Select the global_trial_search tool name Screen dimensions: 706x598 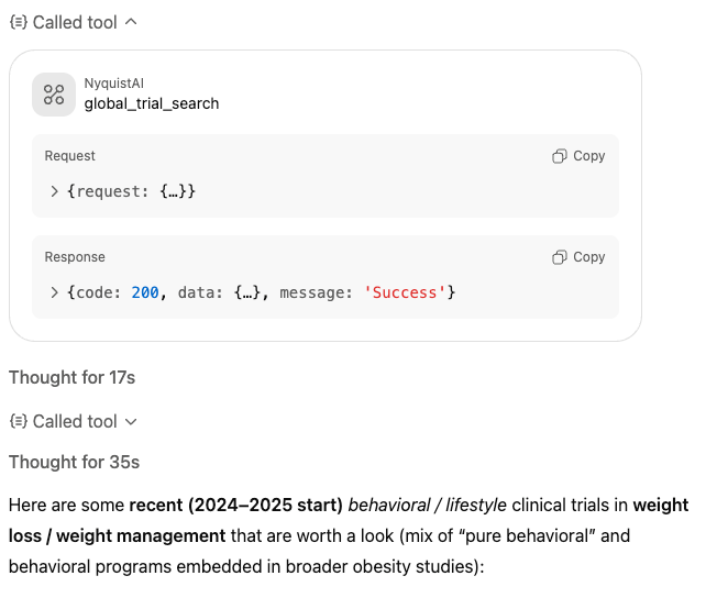pos(151,103)
